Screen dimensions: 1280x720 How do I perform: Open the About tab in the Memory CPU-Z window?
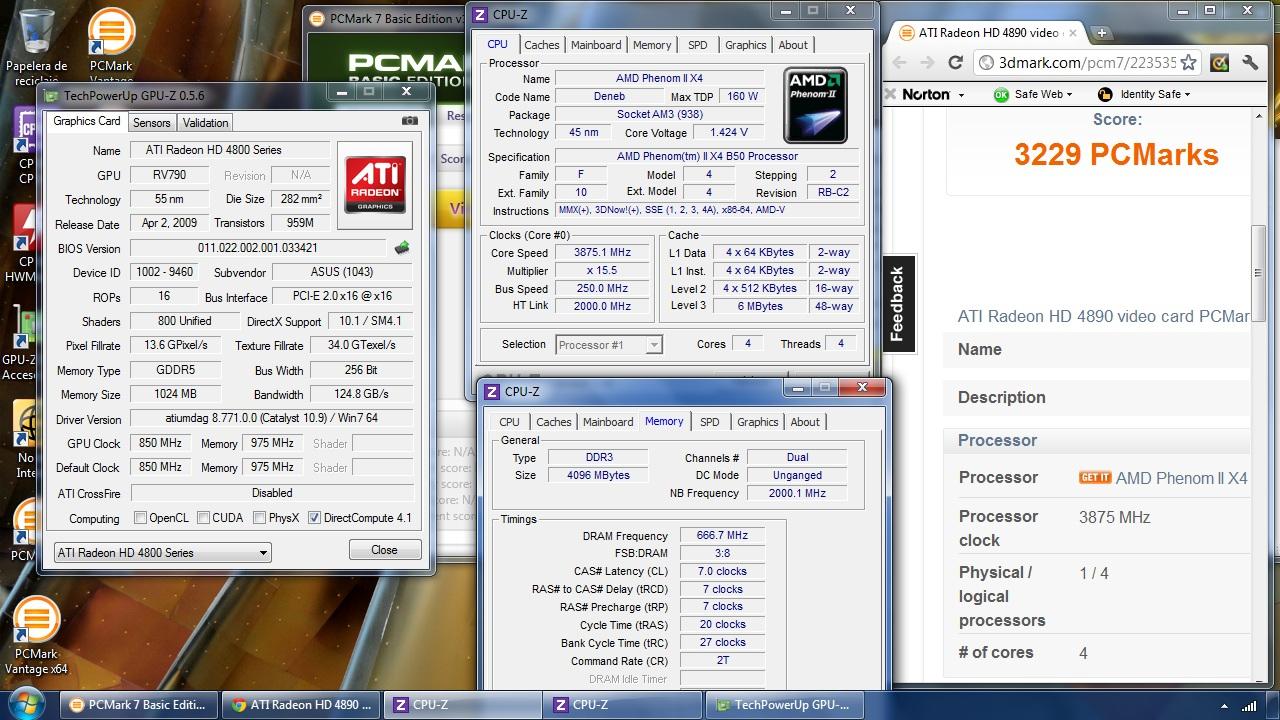(805, 422)
